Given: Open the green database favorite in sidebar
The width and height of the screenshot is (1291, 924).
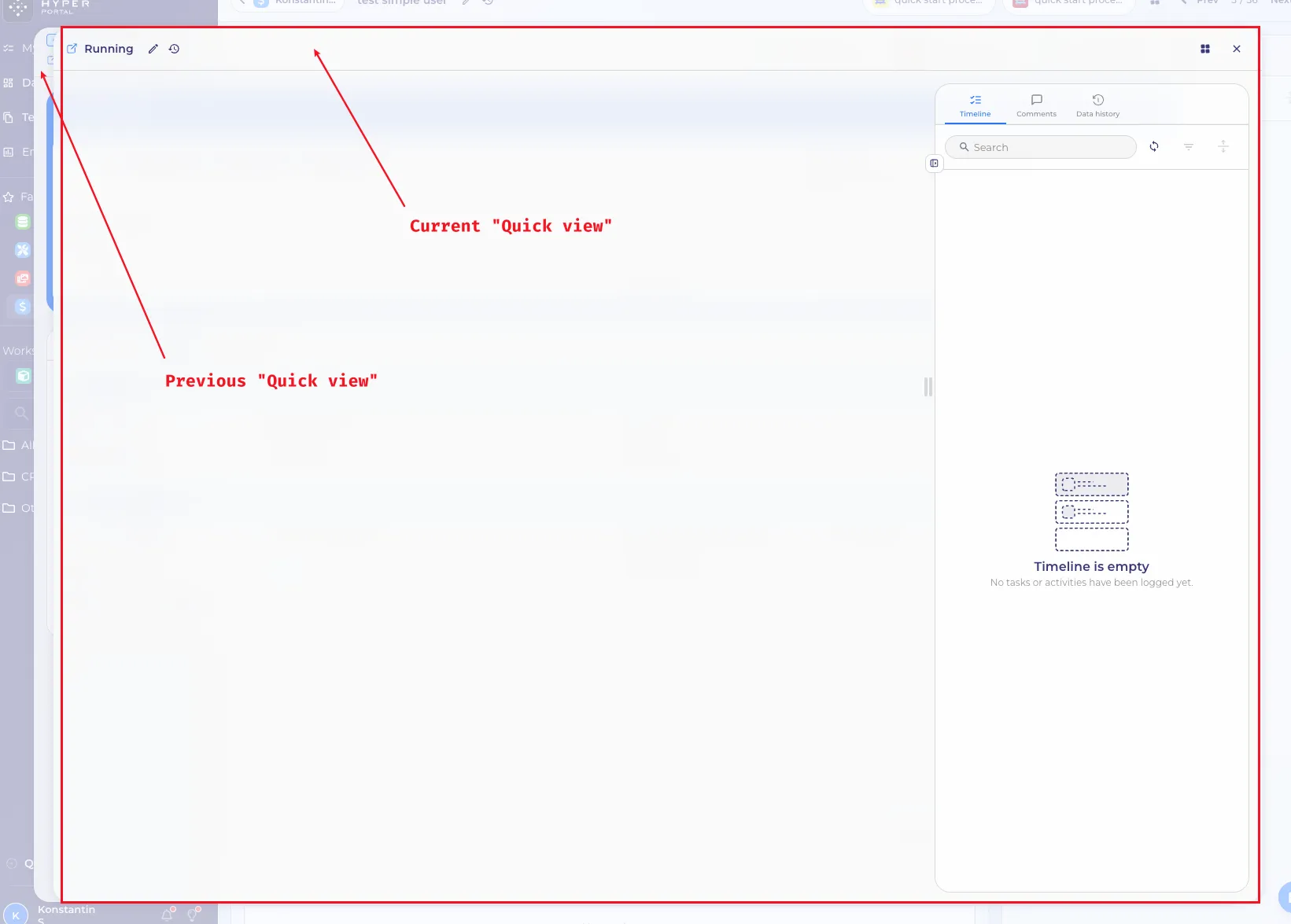Looking at the screenshot, I should [x=23, y=223].
